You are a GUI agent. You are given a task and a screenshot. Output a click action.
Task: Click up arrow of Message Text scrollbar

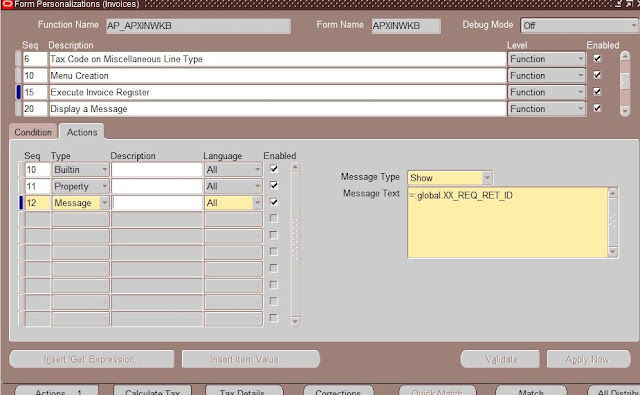pos(613,193)
